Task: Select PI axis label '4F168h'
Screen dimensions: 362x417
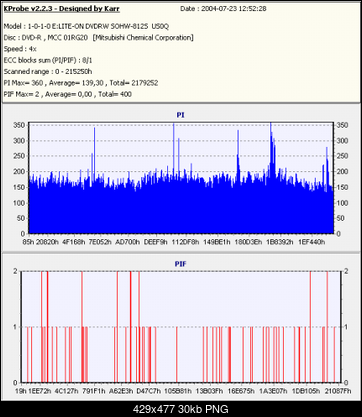Action: [x=74, y=242]
